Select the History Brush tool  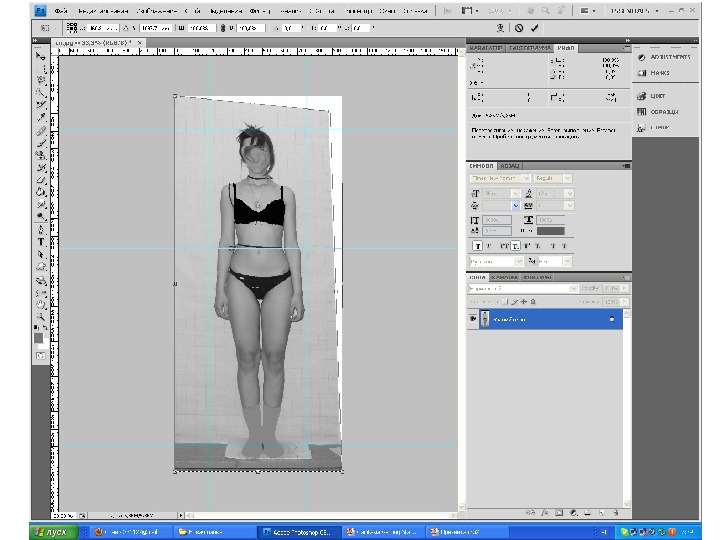pyautogui.click(x=41, y=168)
